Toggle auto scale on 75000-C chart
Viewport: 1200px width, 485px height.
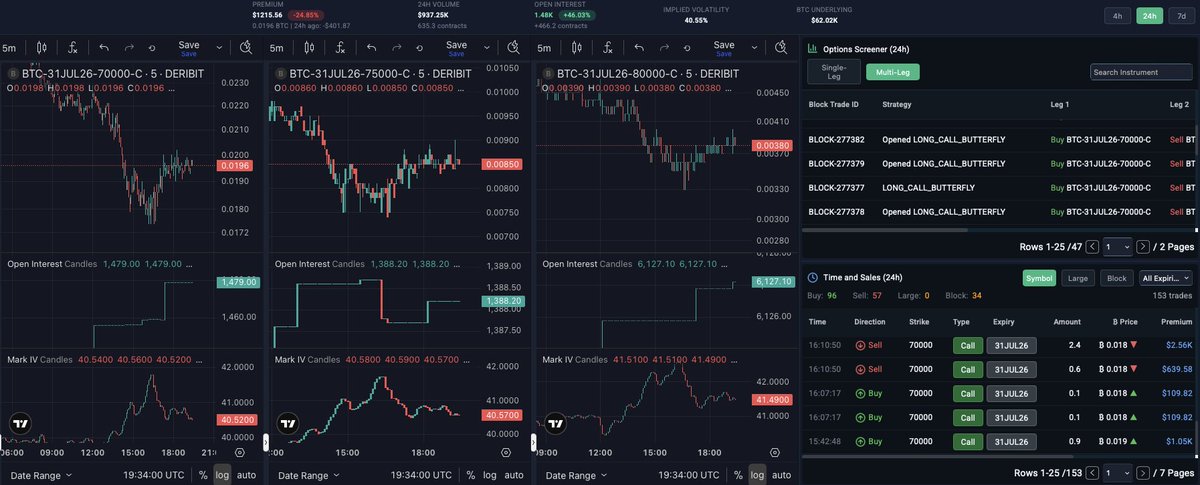(514, 475)
